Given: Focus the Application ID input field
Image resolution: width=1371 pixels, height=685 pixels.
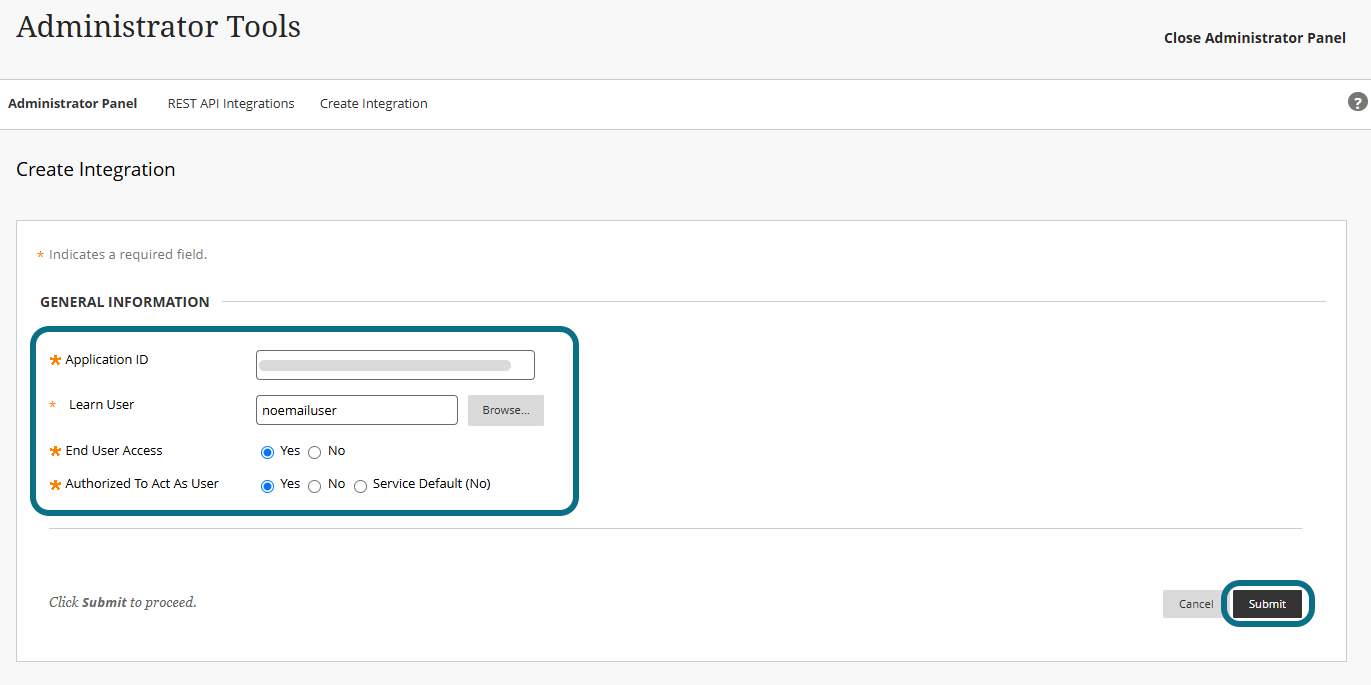Looking at the screenshot, I should tap(395, 365).
